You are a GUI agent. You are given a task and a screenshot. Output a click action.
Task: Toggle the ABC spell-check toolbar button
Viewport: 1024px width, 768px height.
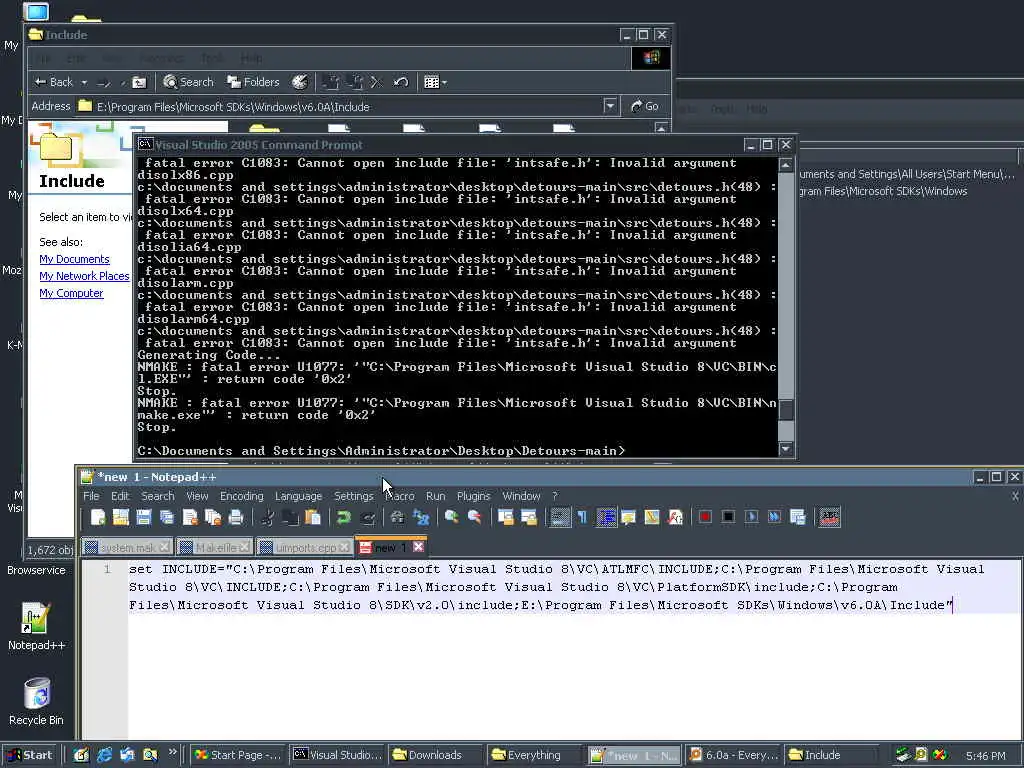[829, 517]
